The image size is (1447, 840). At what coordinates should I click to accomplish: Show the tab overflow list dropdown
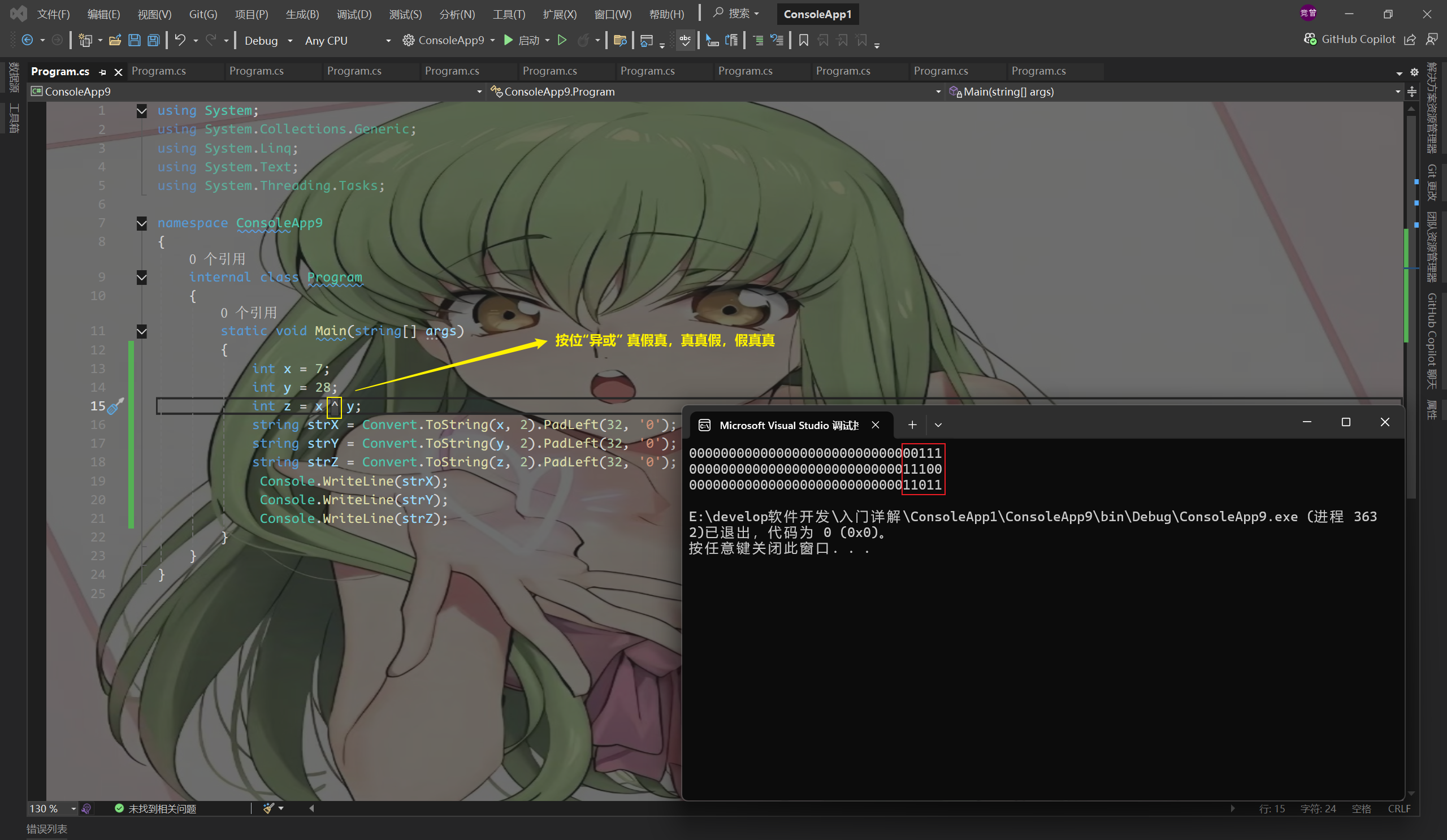pyautogui.click(x=1399, y=73)
